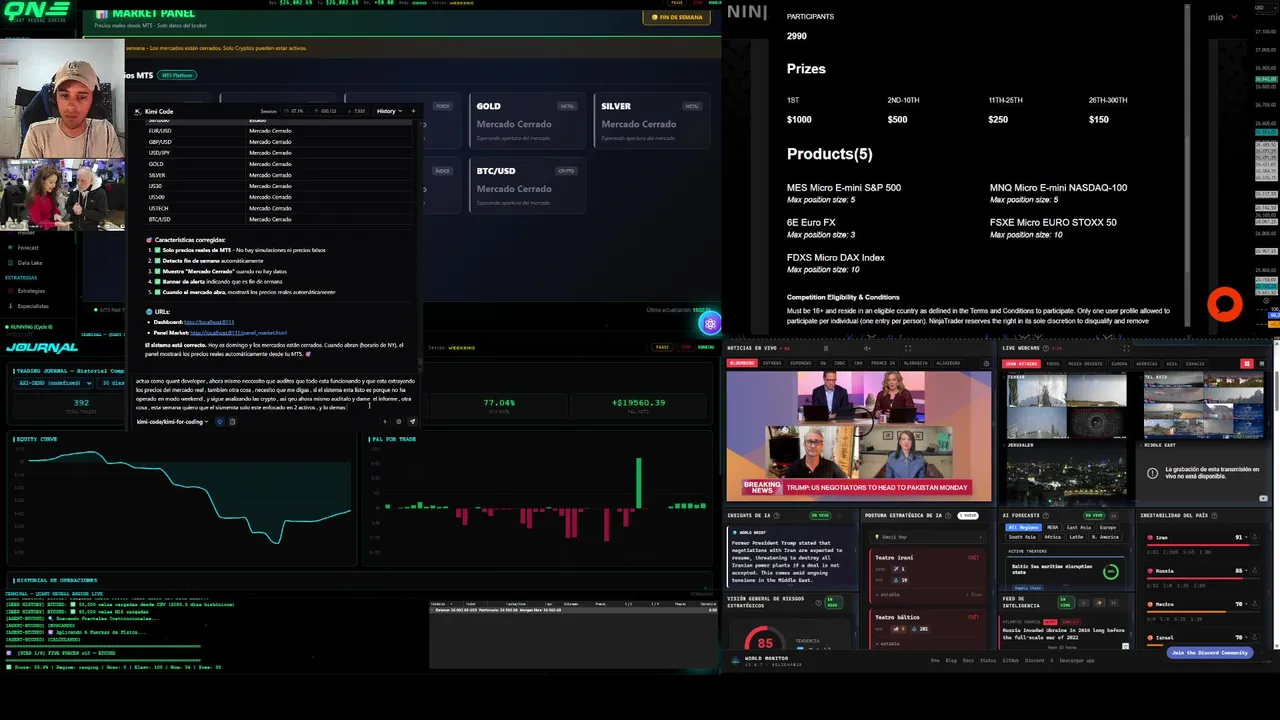1280x720 pixels.
Task: Toggle the 1 NUEVO badge in Postura Estratégica
Action: point(967,515)
